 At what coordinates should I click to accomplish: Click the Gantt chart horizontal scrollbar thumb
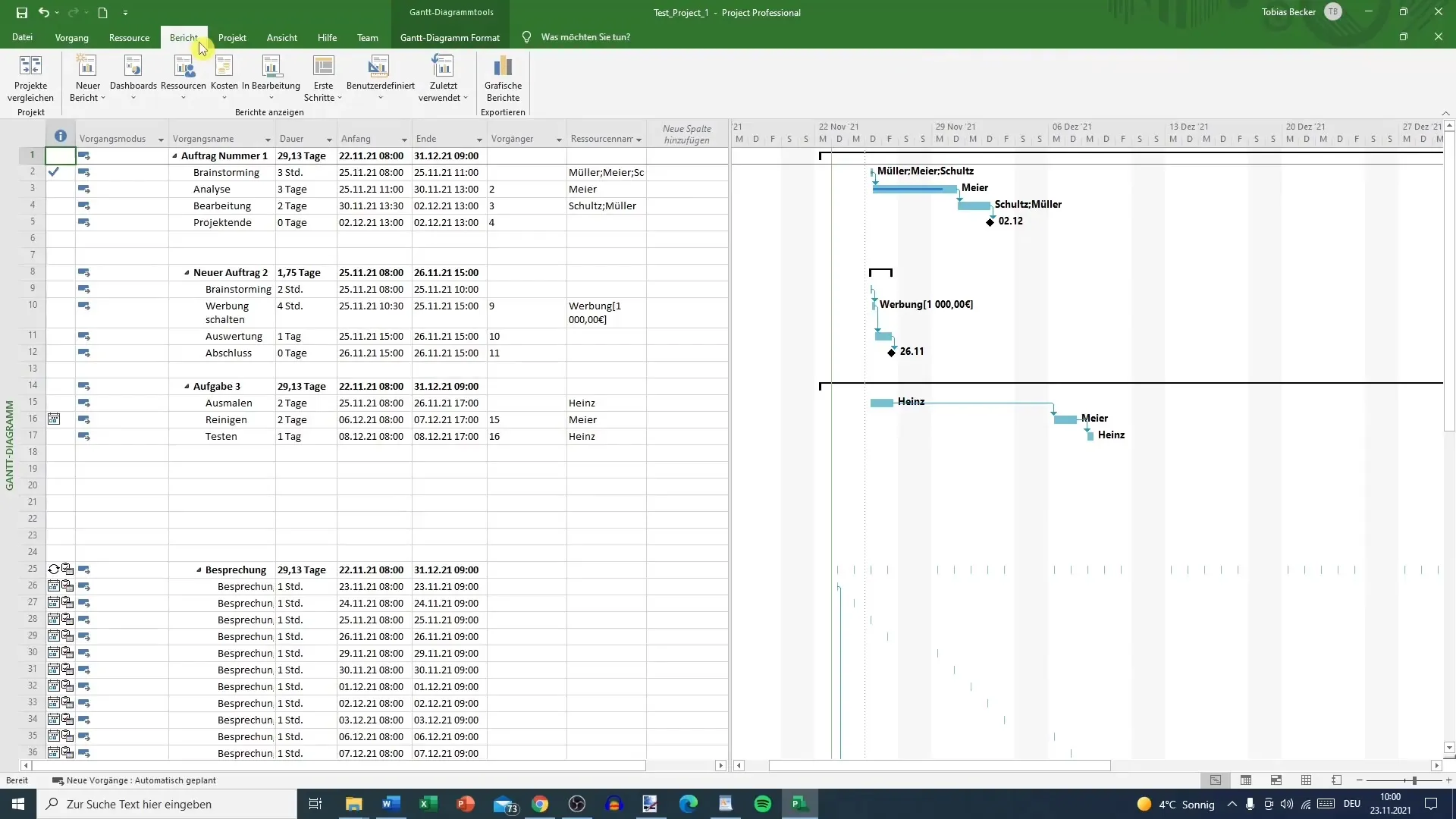click(x=940, y=766)
